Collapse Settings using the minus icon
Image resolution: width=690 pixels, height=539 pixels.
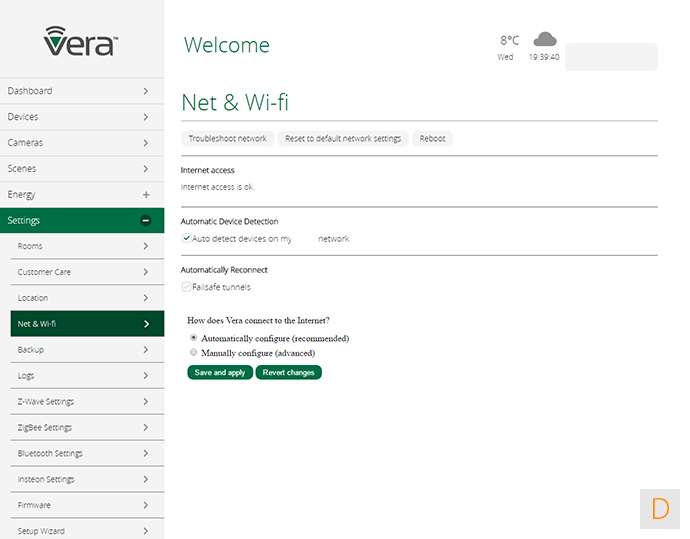pyautogui.click(x=146, y=220)
